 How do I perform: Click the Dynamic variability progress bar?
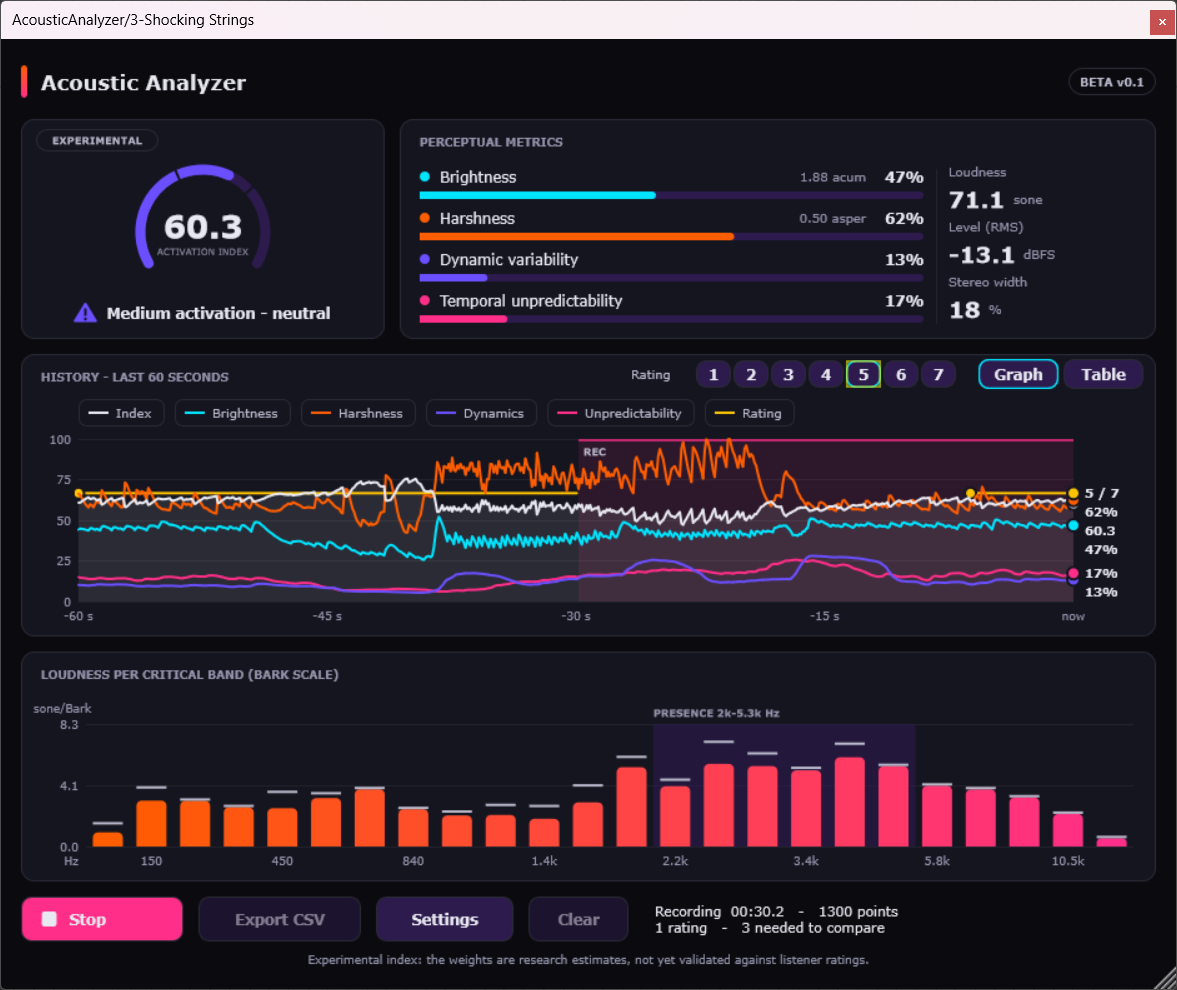pos(671,278)
